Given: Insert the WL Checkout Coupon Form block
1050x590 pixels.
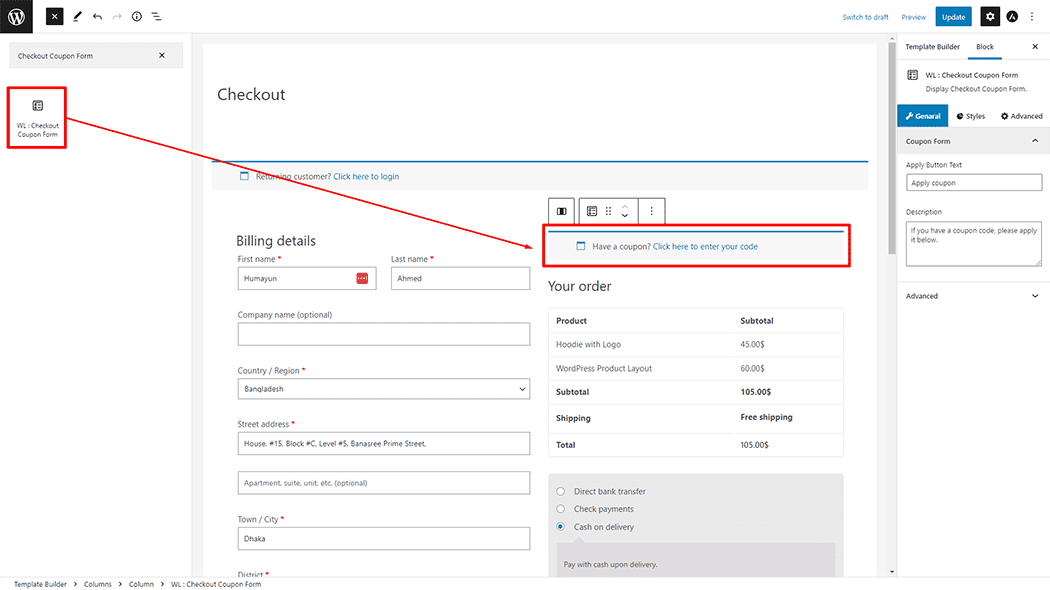Looking at the screenshot, I should tap(37, 118).
